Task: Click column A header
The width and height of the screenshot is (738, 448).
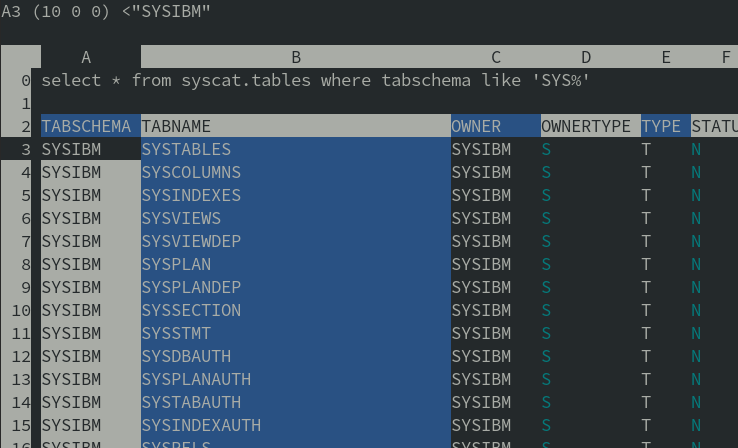Action: pos(86,58)
